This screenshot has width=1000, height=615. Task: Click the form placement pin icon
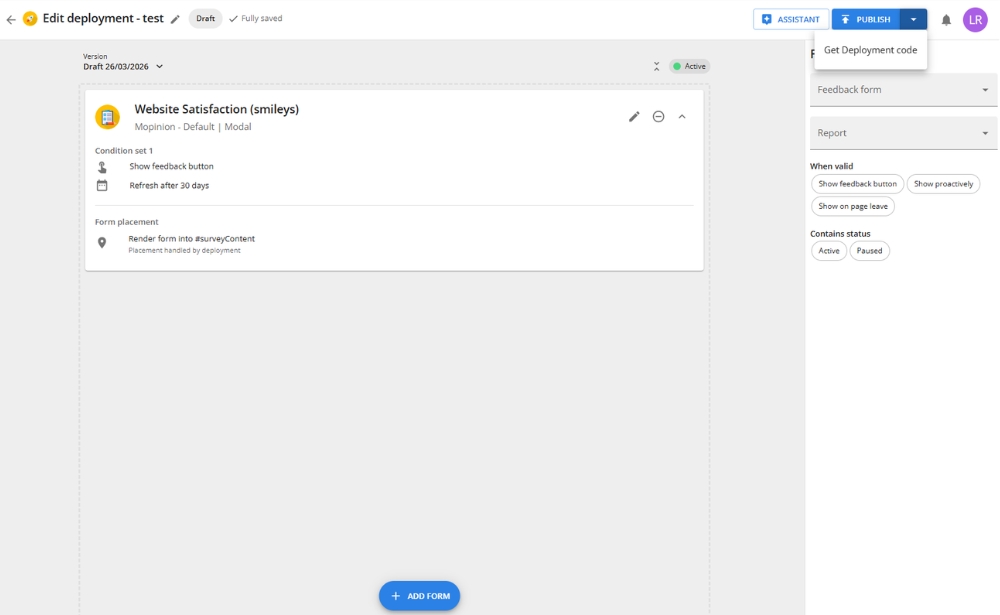(102, 242)
